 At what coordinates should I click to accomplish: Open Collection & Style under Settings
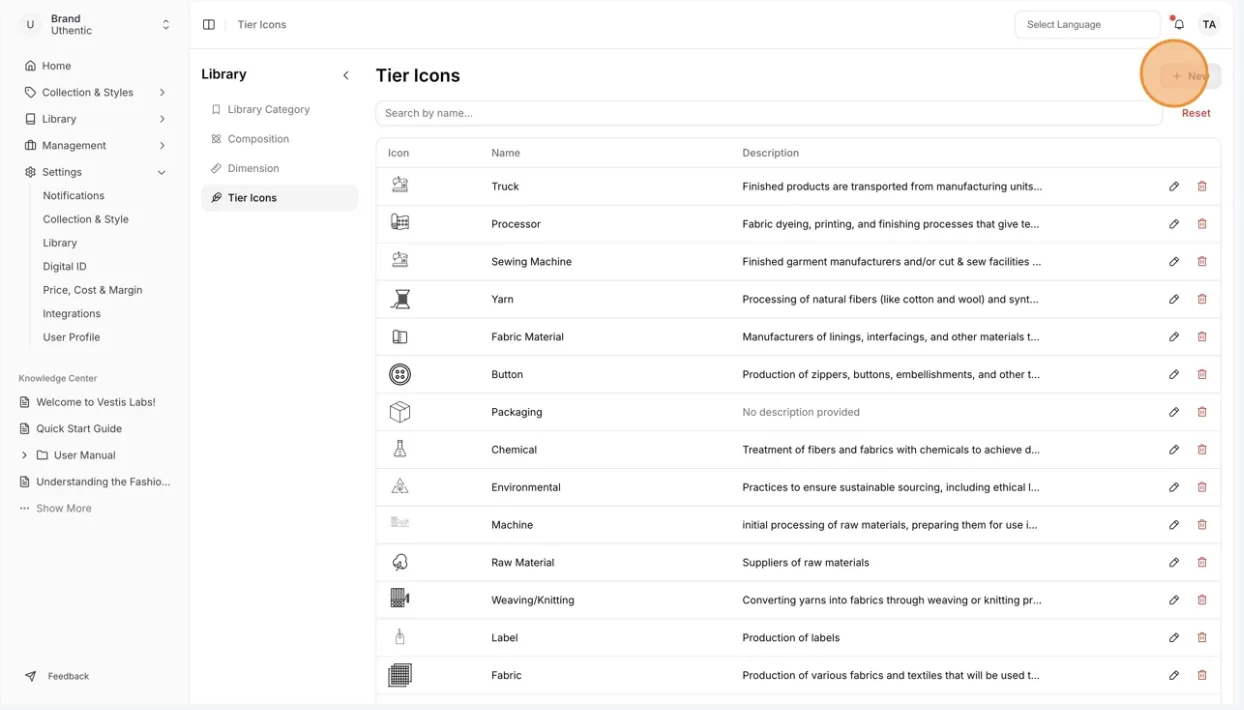86,219
